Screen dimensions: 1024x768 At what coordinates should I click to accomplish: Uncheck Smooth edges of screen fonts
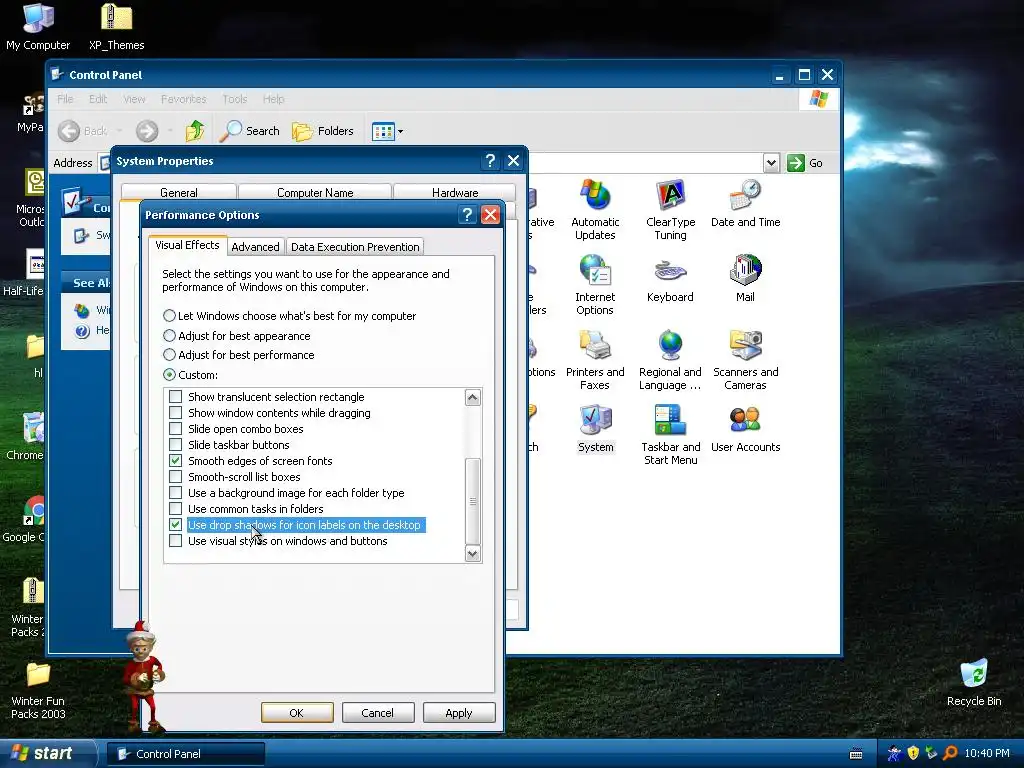pyautogui.click(x=176, y=460)
